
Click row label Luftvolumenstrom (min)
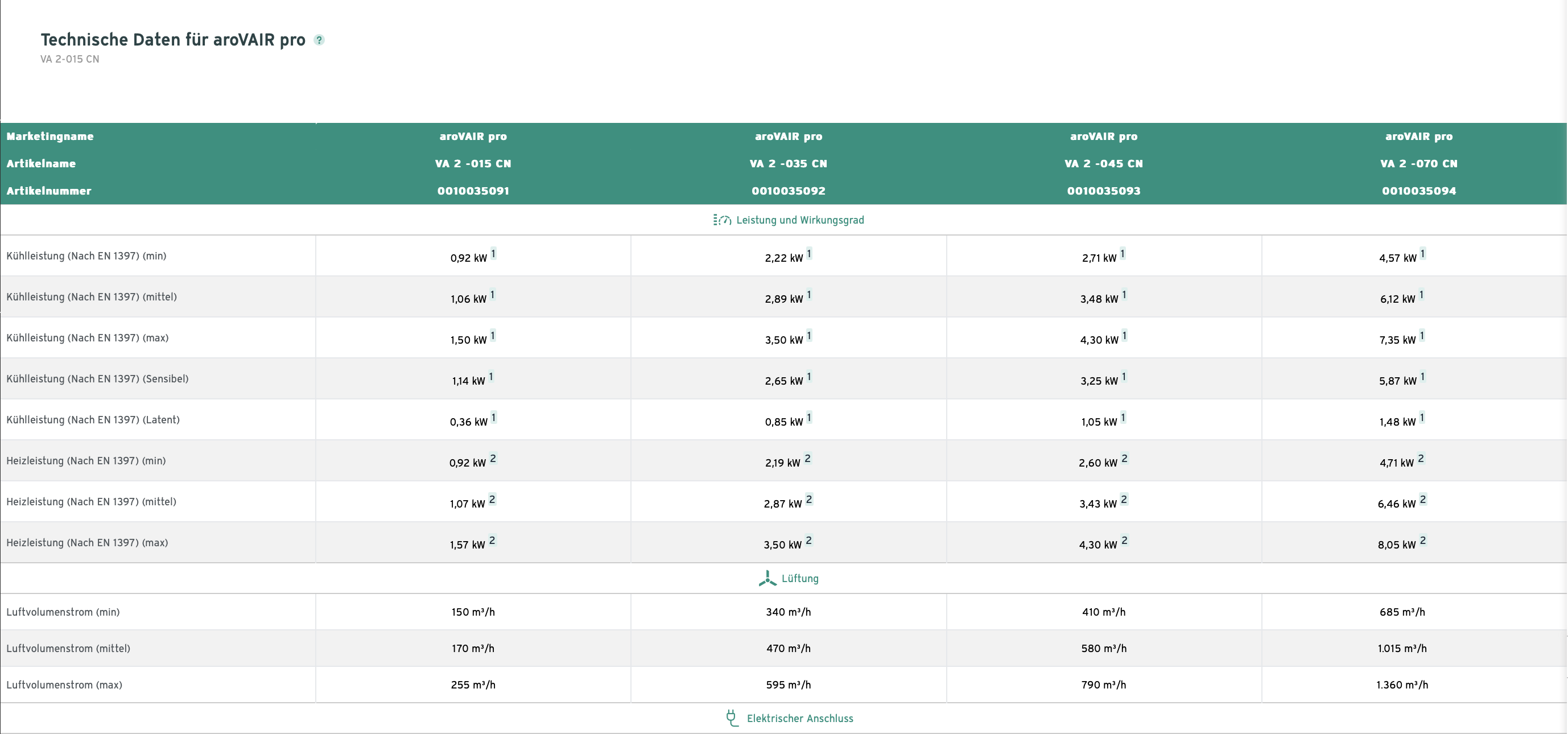click(63, 612)
